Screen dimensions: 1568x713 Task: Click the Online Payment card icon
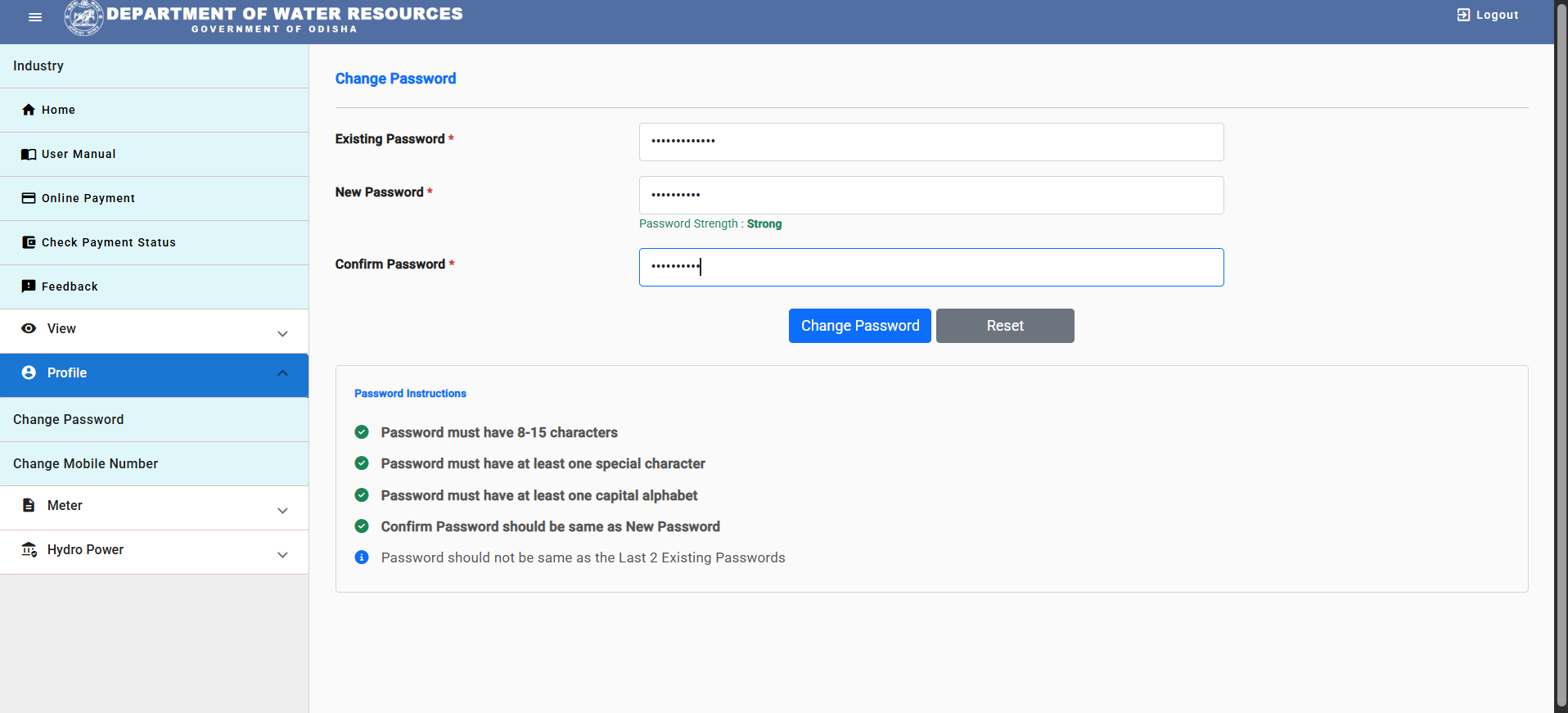29,198
